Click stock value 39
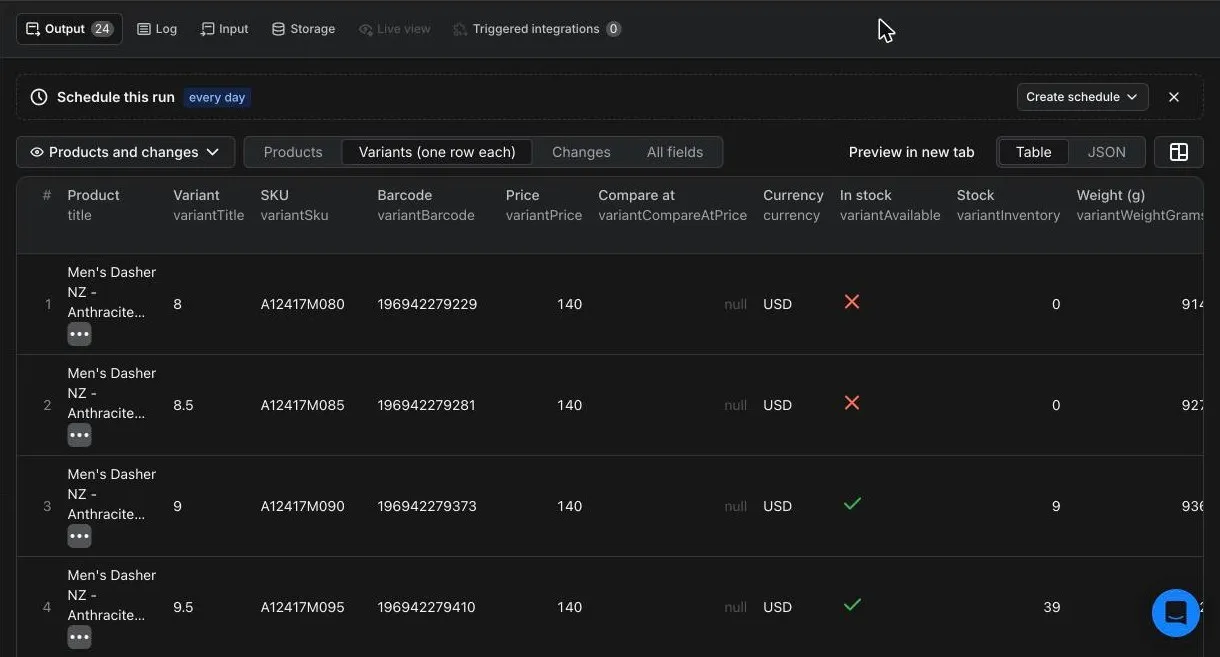Image resolution: width=1220 pixels, height=657 pixels. coord(1051,607)
